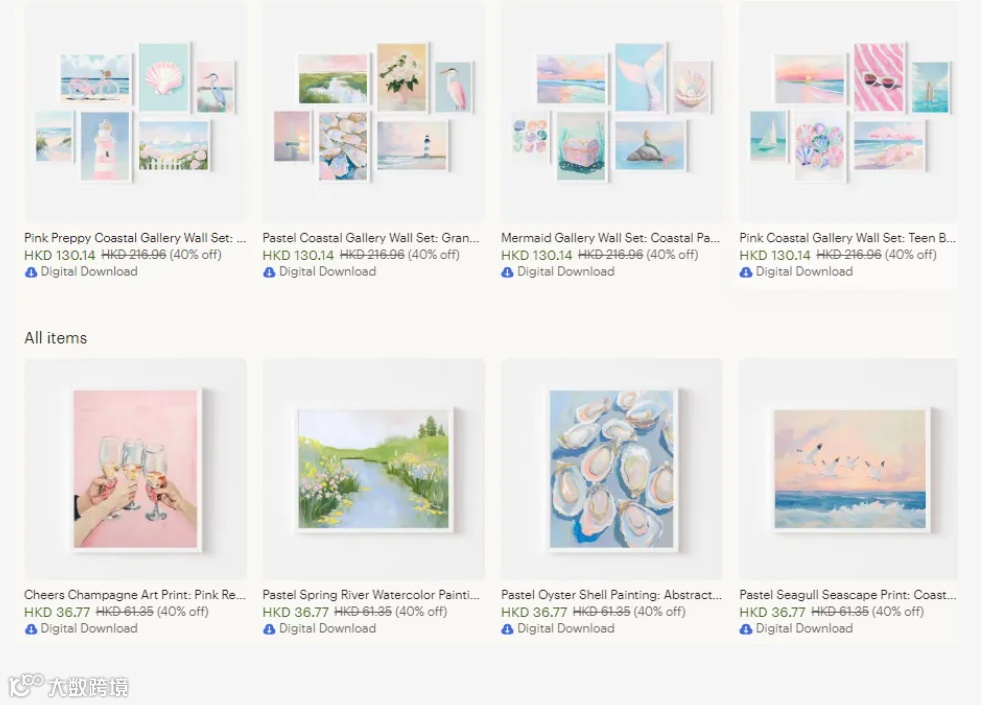The width and height of the screenshot is (981, 705).
Task: Open the Pastel Coastal Gallery Wall Set image
Action: (374, 111)
